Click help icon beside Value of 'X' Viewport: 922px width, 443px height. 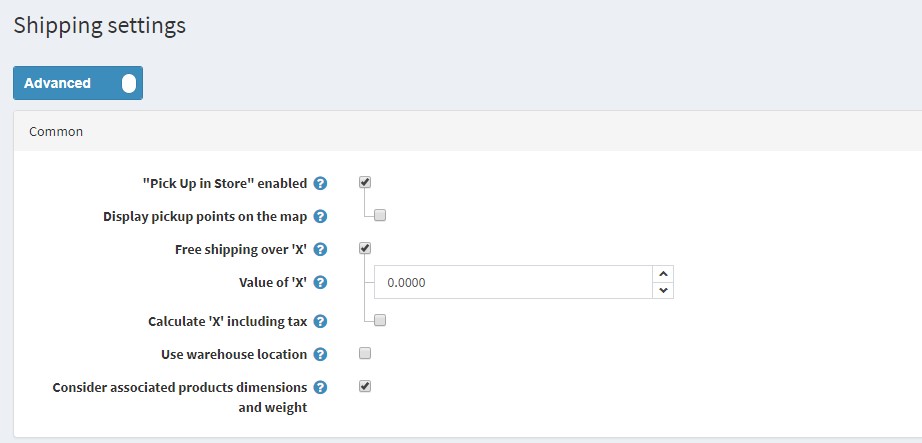click(320, 283)
